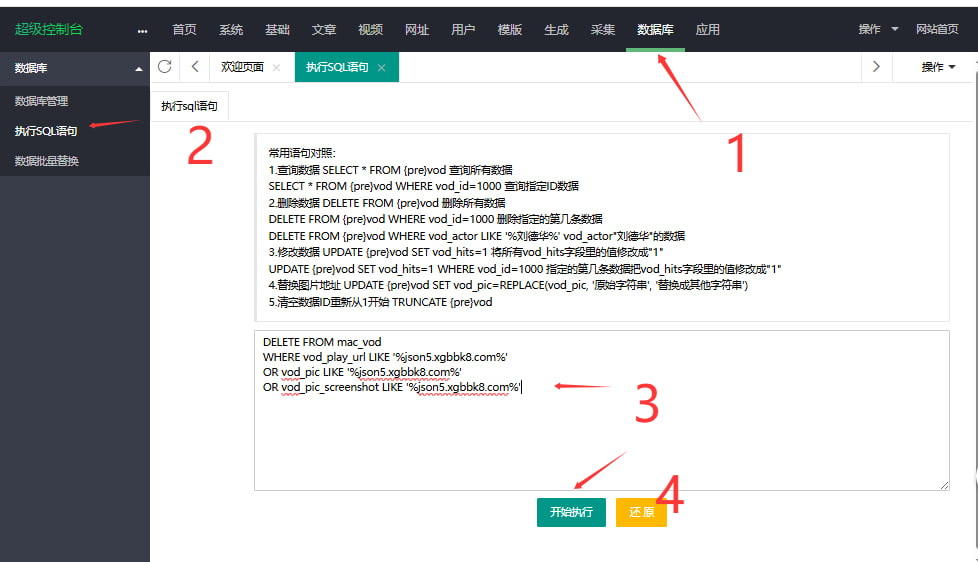Open the 用户 menu
Screen dimensions: 978x562
tap(463, 29)
